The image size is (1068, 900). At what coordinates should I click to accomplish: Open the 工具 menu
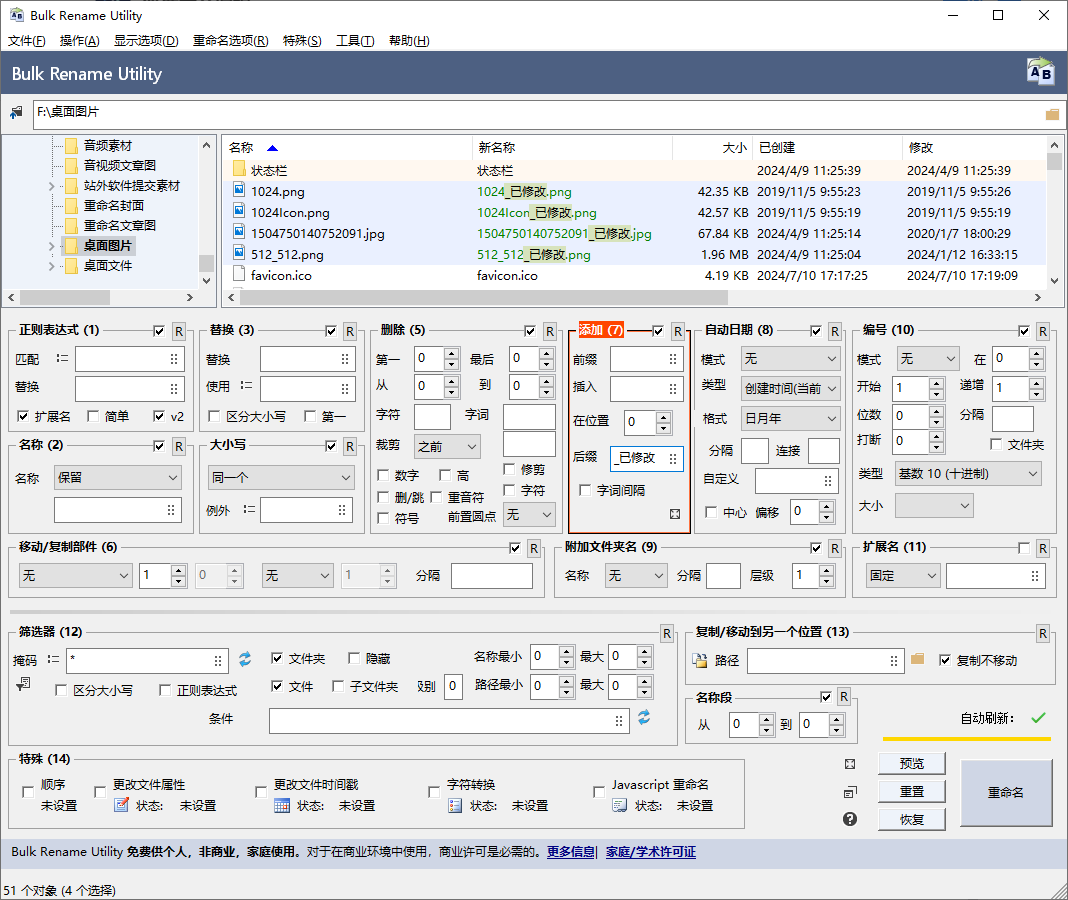(x=355, y=41)
